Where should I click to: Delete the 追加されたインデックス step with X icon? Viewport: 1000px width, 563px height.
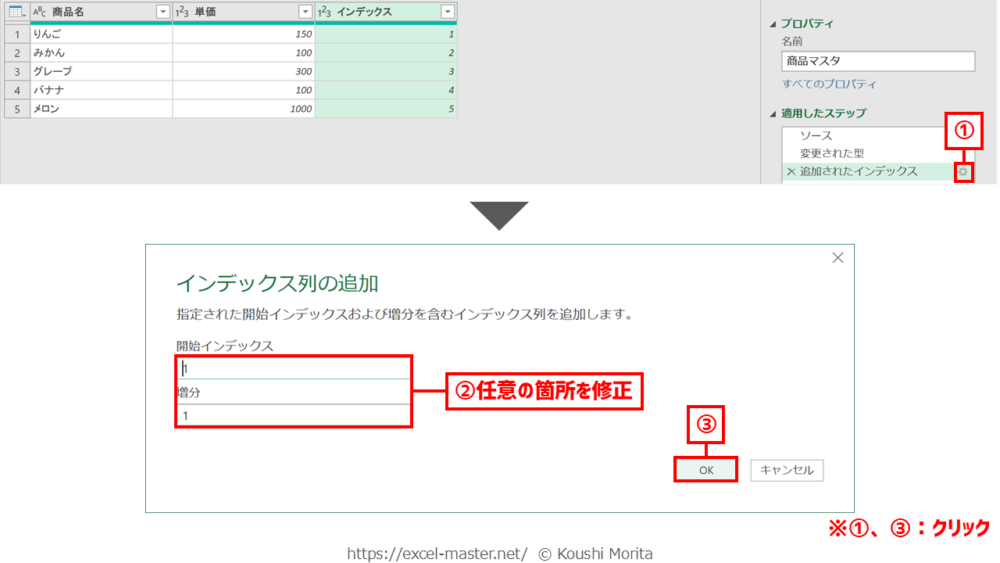click(x=791, y=172)
